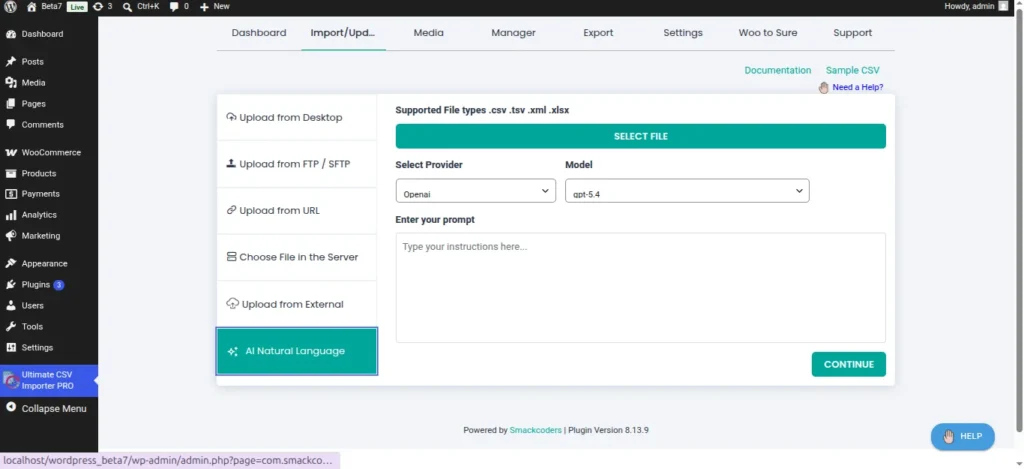Click the hand icon beside Need a Help?
The height and width of the screenshot is (469, 1024).
click(824, 88)
